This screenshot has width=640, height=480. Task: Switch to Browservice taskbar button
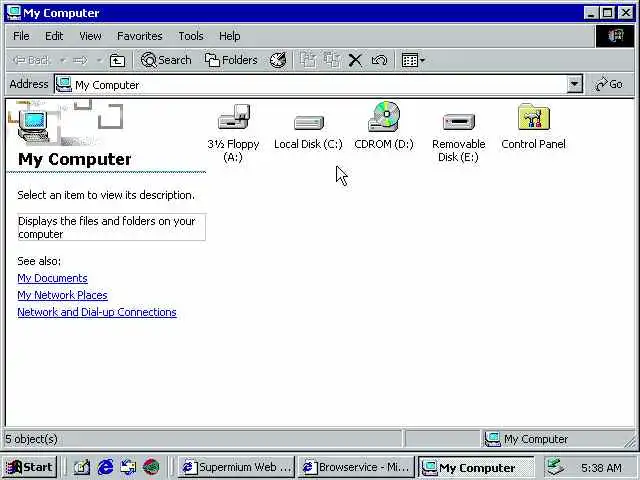coord(356,467)
